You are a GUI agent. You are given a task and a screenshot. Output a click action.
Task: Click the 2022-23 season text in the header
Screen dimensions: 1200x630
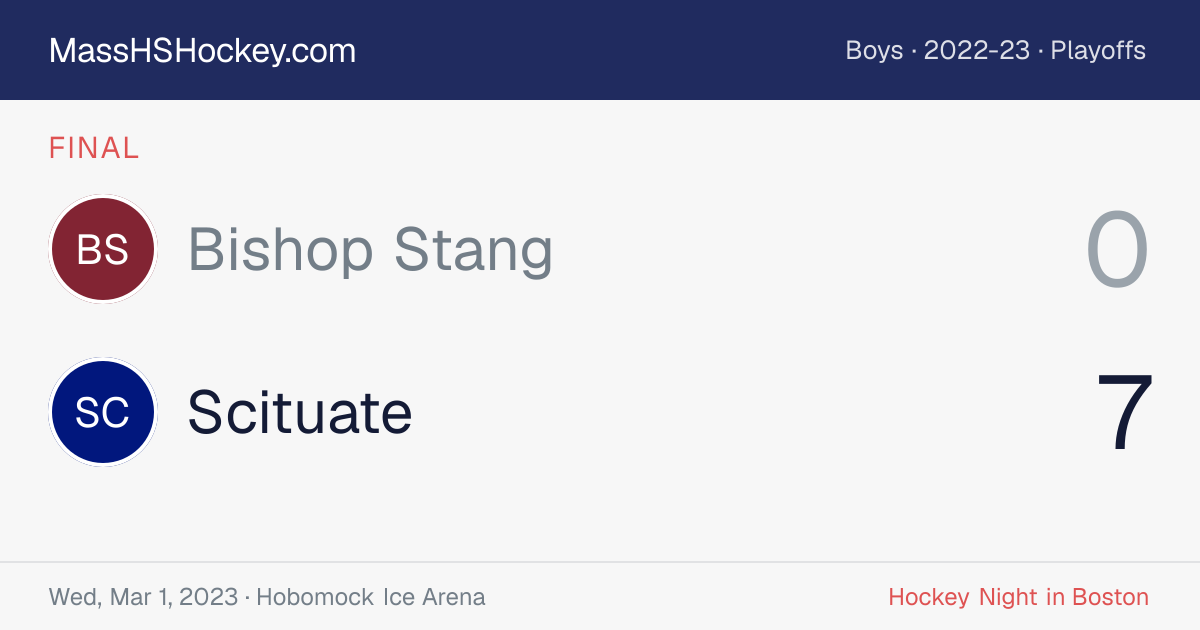(977, 50)
